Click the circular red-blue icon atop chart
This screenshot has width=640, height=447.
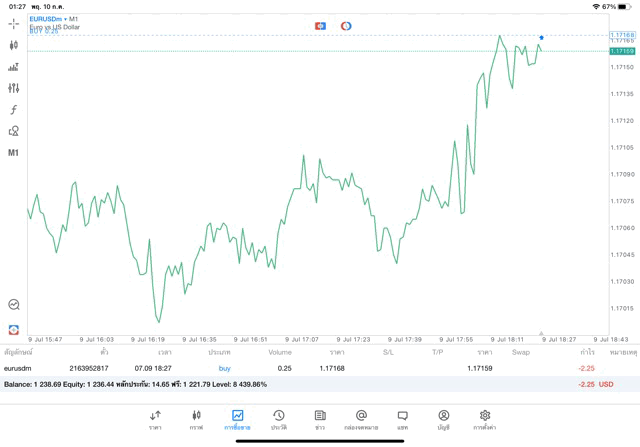tap(346, 25)
